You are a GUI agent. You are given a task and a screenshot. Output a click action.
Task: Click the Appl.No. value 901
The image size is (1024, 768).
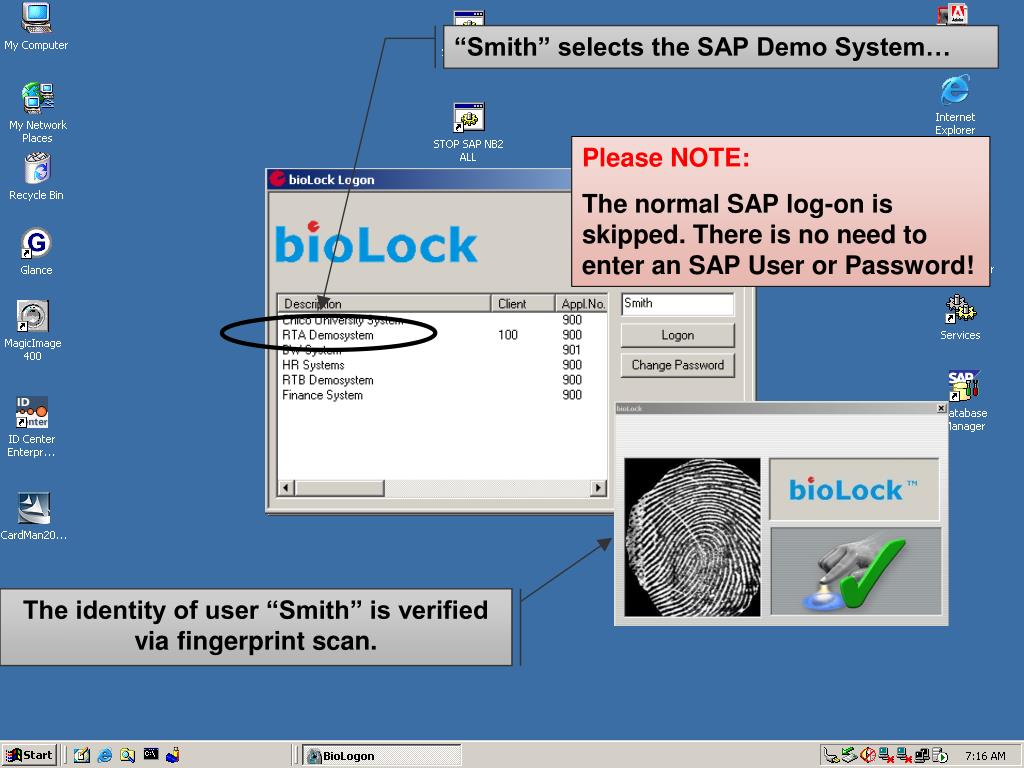point(571,350)
